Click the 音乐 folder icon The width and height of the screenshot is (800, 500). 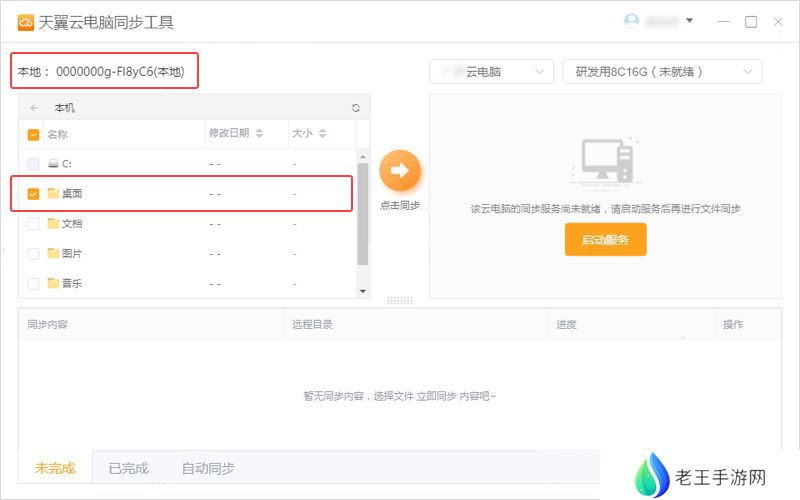(53, 283)
